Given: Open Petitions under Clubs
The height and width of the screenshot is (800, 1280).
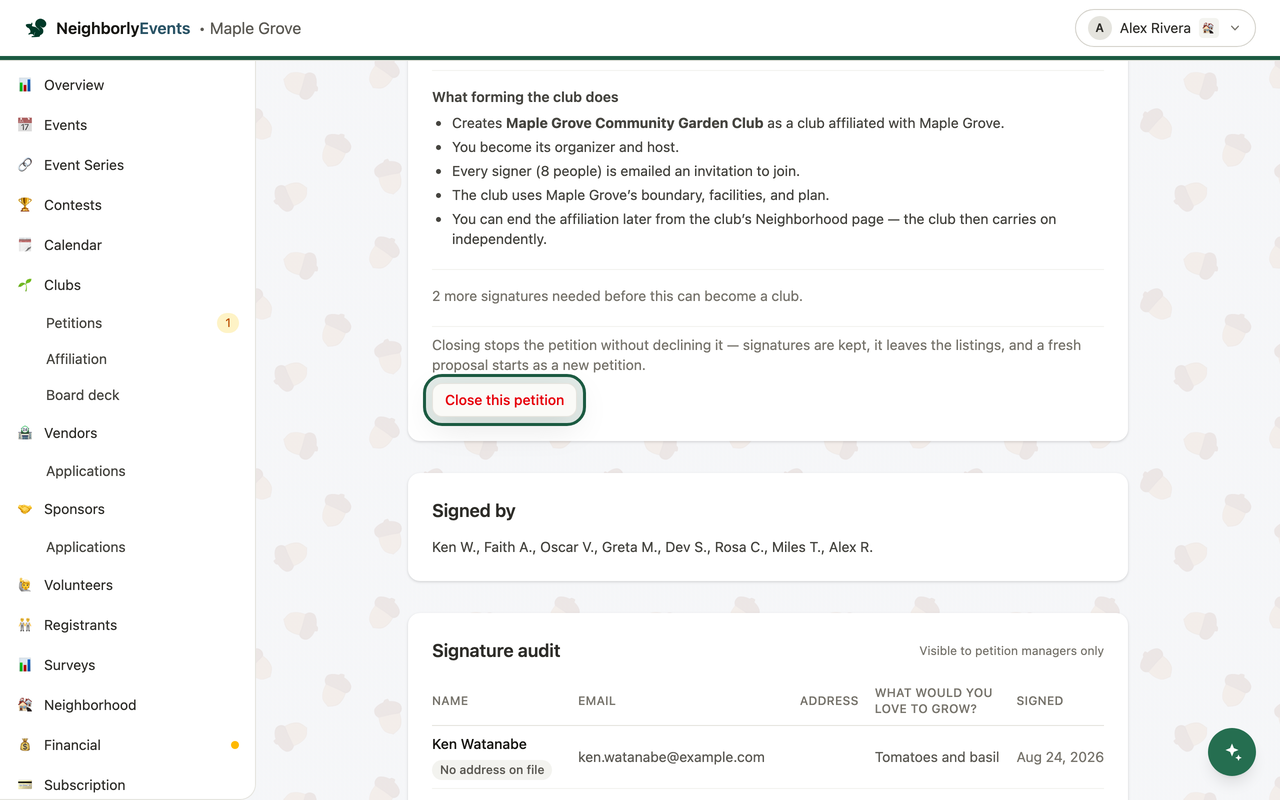Looking at the screenshot, I should [x=74, y=323].
